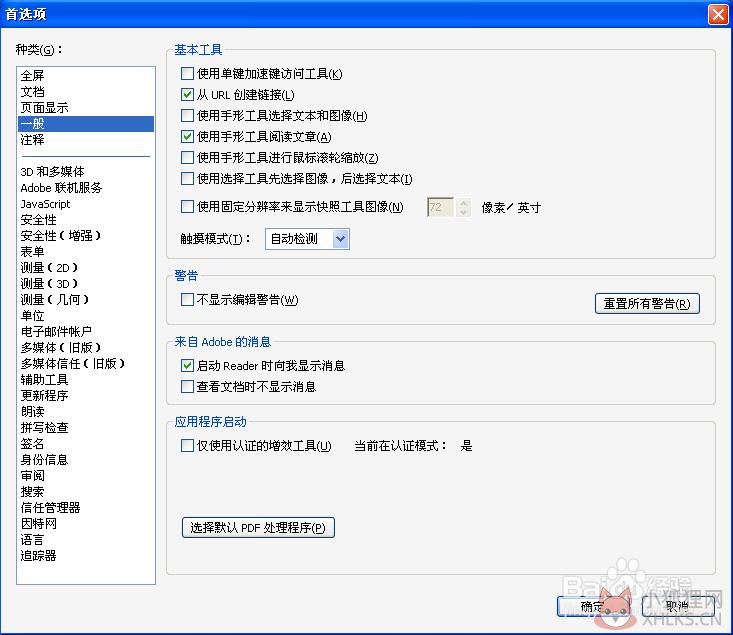Uncheck 使用手形工具阅读文章 option
Screen dimensions: 733x635
[x=187, y=137]
